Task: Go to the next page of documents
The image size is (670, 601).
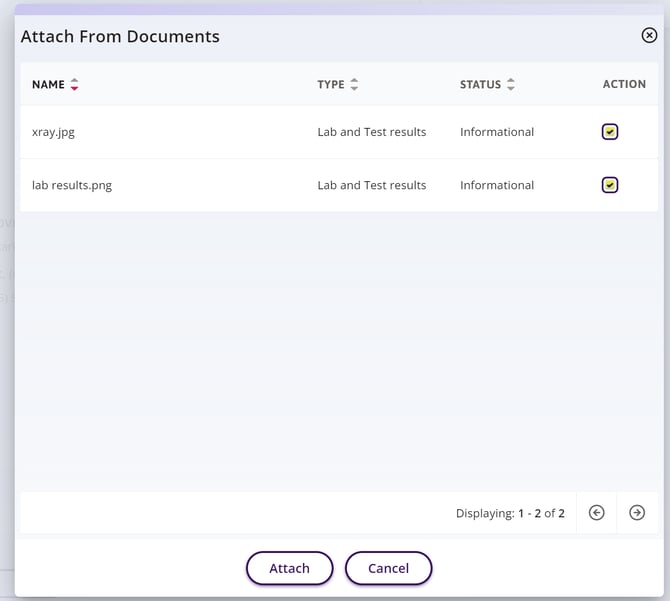Action: 637,513
